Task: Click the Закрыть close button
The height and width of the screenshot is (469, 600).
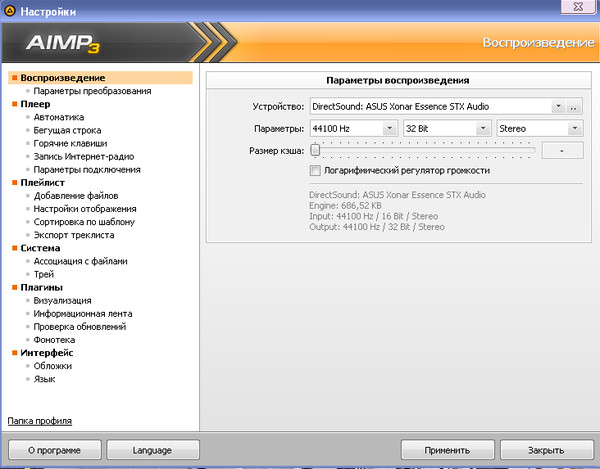Action: point(546,450)
